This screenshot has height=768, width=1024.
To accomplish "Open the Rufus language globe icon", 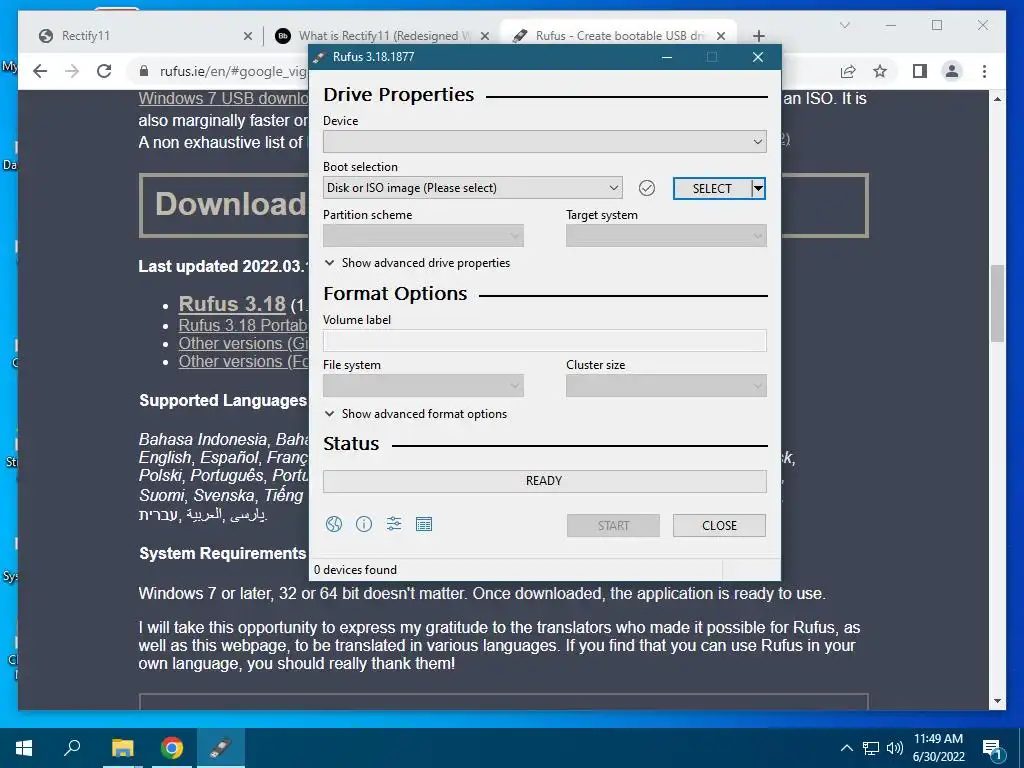I will (334, 524).
